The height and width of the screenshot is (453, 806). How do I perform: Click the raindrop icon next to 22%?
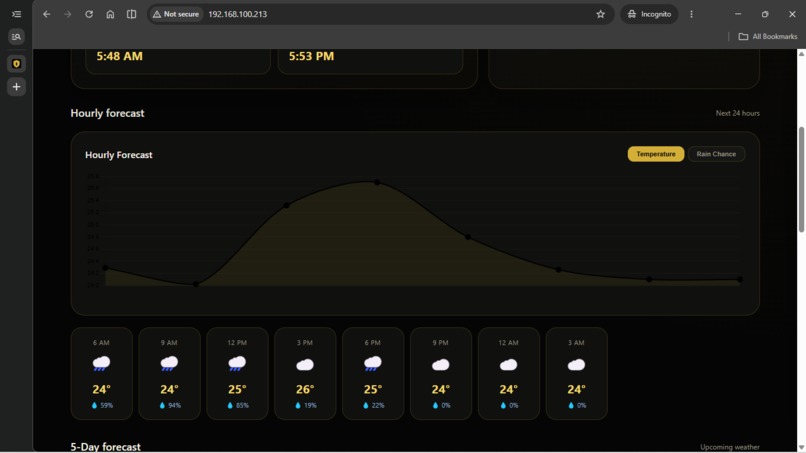365,405
